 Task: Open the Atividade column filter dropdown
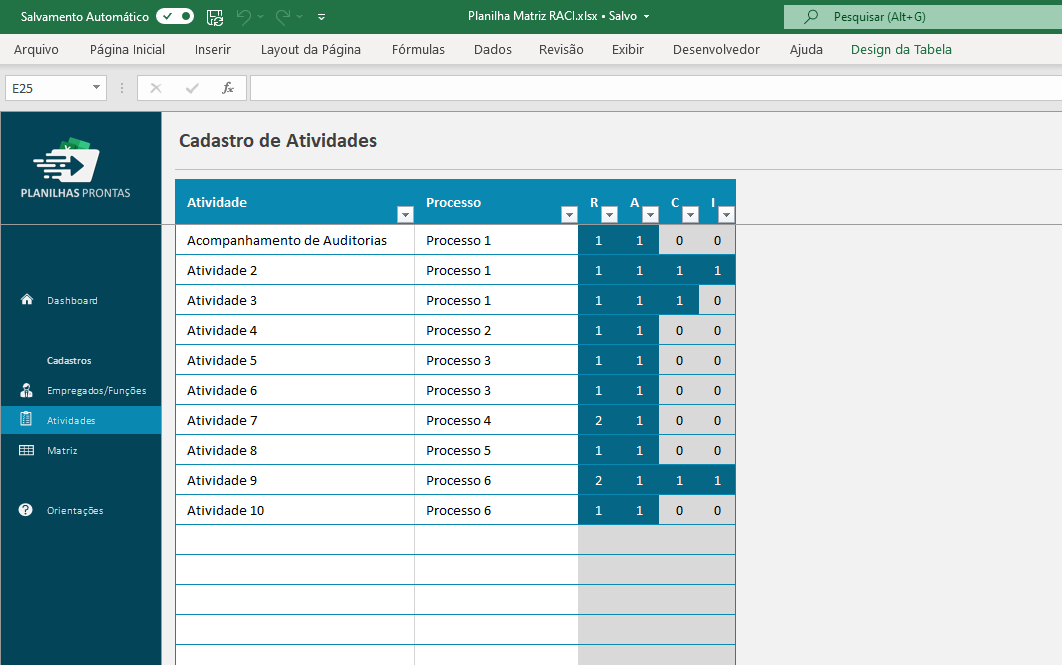pos(405,214)
